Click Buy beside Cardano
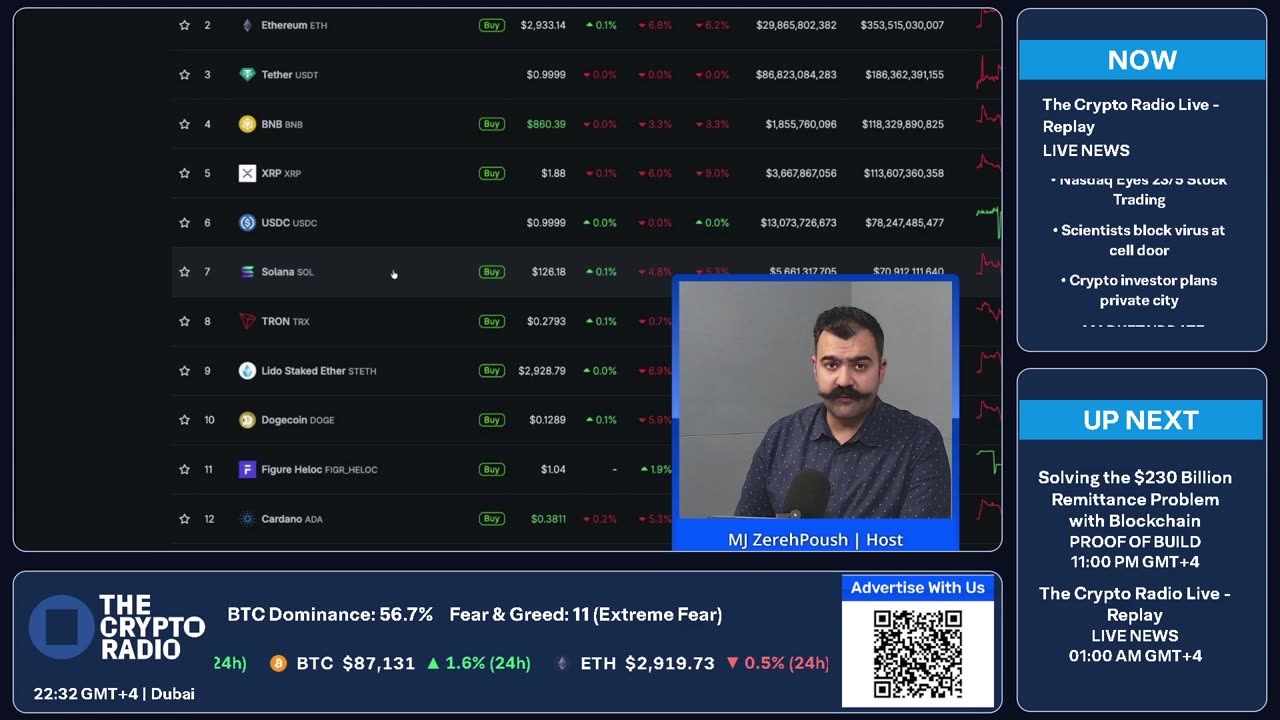 coord(491,519)
